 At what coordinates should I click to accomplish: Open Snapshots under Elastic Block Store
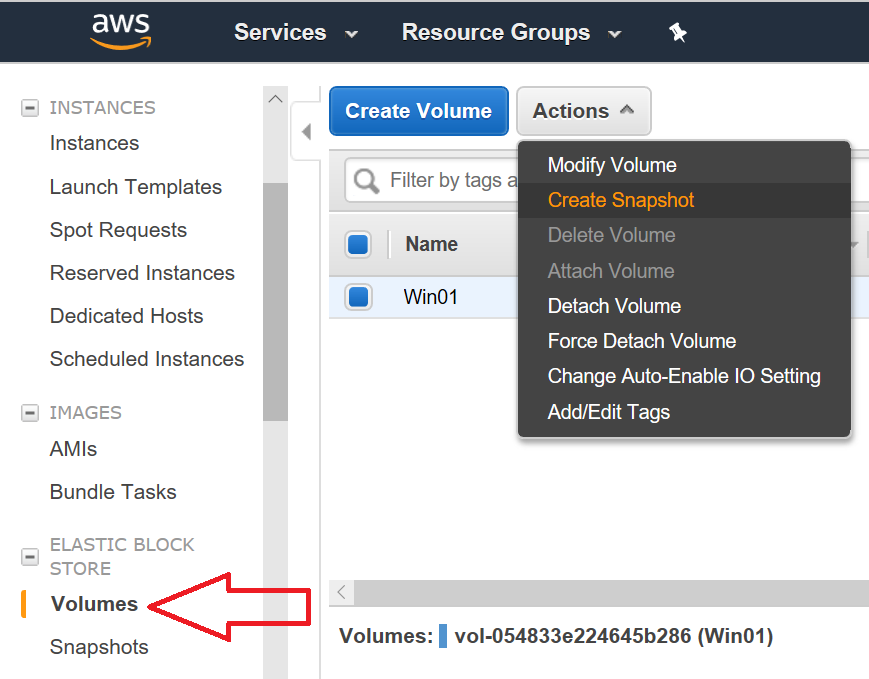[x=99, y=647]
